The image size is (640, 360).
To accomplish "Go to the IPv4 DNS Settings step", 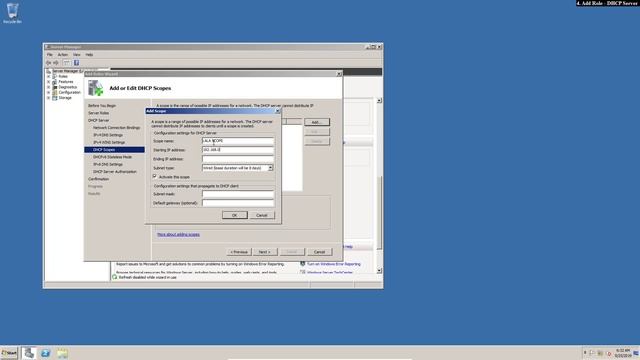I will (x=108, y=135).
